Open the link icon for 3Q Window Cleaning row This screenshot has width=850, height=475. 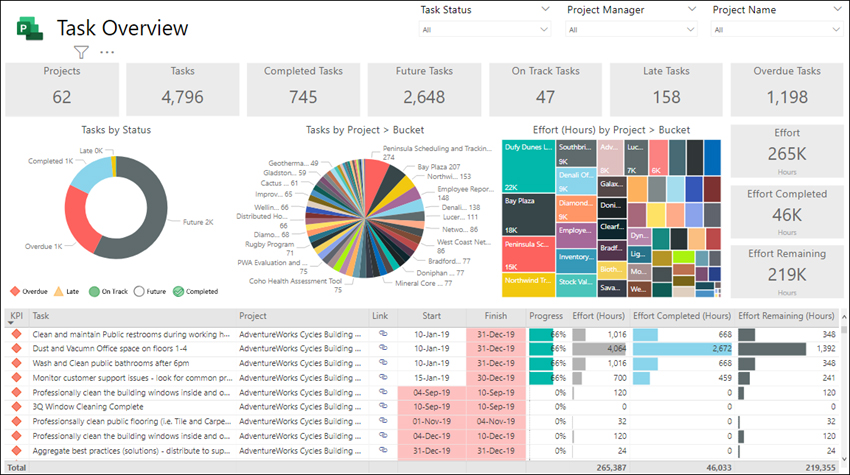(x=383, y=406)
